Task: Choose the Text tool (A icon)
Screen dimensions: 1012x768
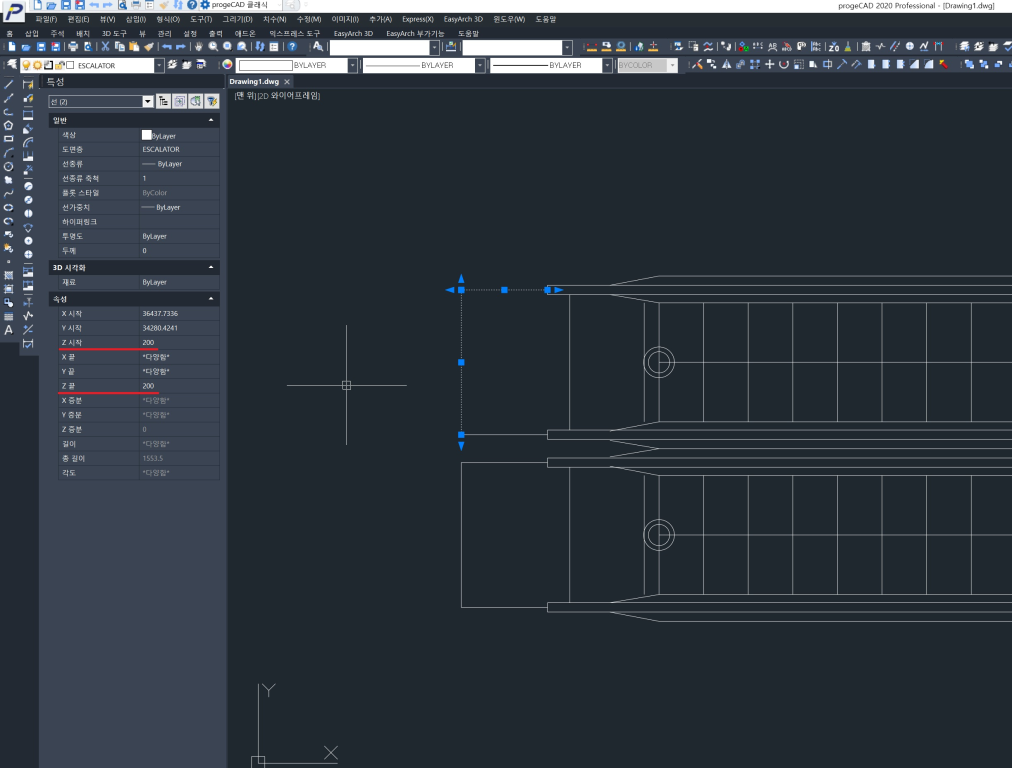Action: [x=9, y=329]
